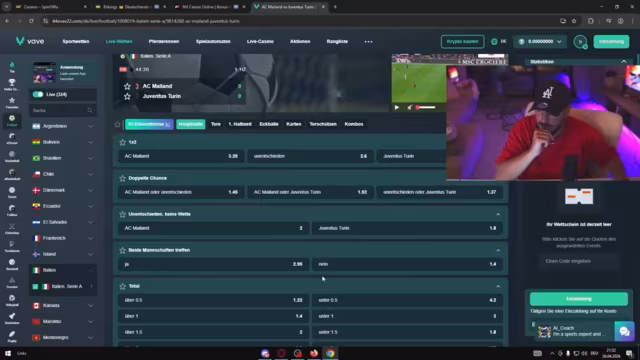Click the KI-Erkenntnisse button

[x=149, y=124]
